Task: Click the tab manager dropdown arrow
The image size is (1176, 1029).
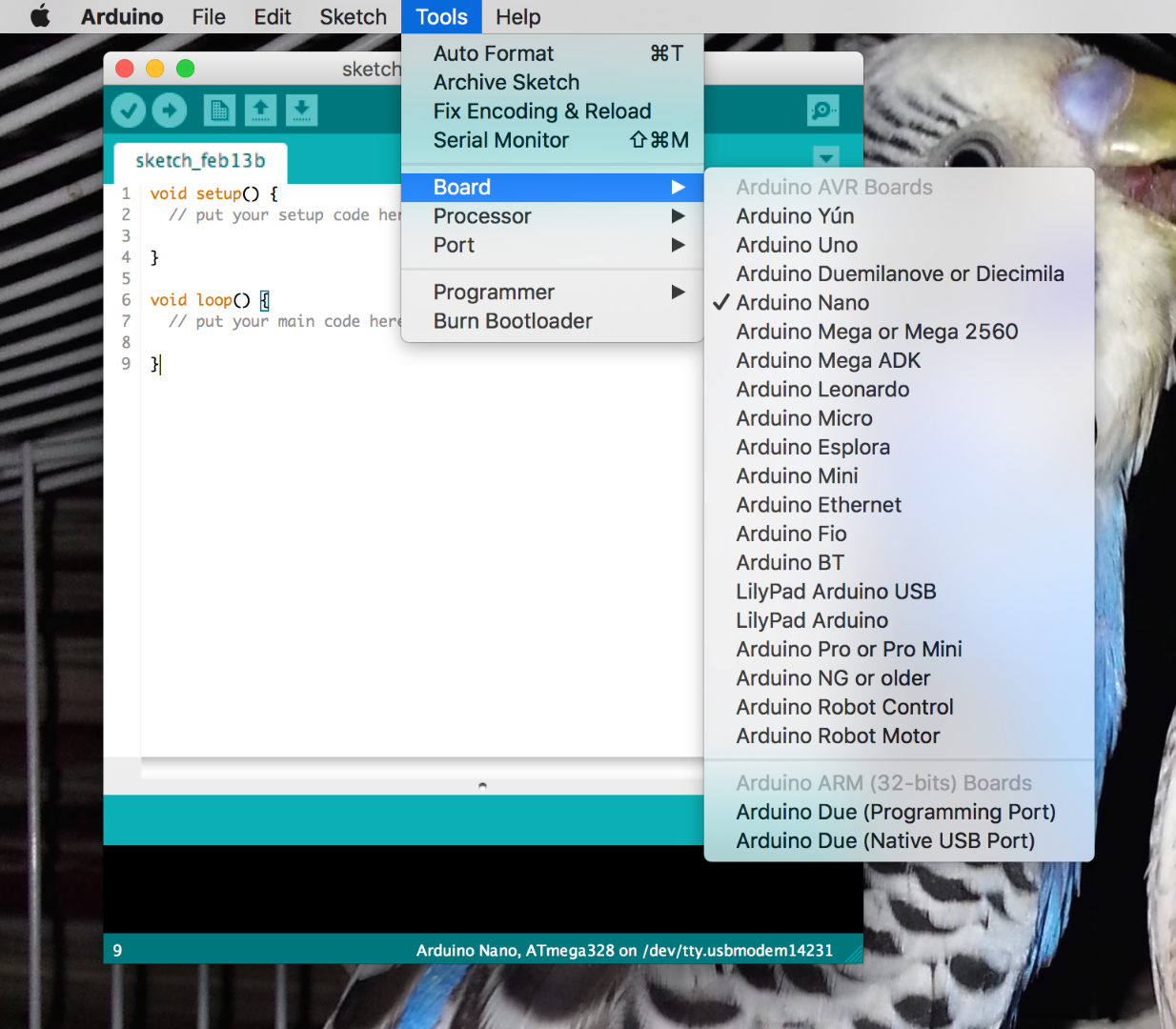Action: click(825, 158)
